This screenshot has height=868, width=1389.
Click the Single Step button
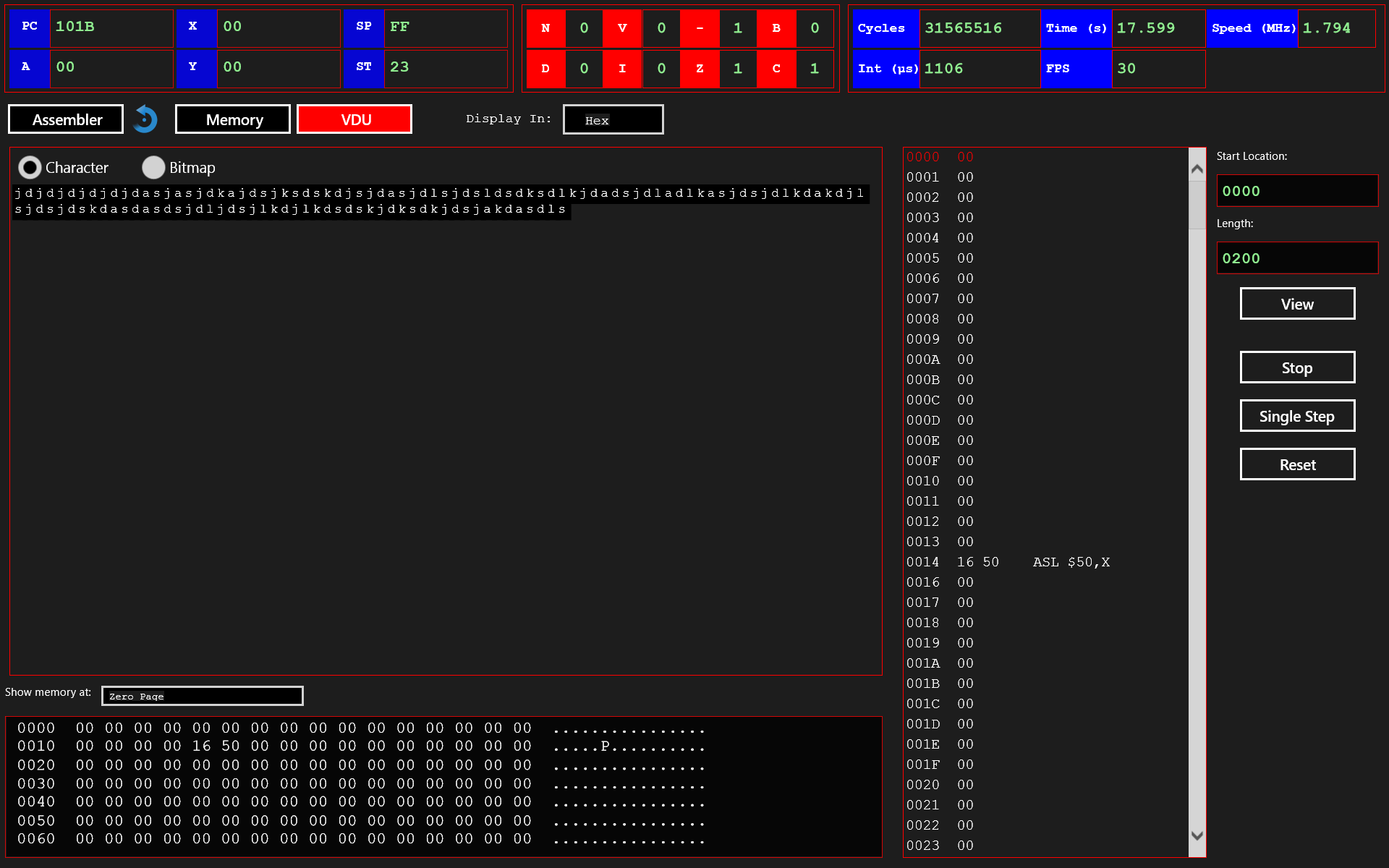[x=1296, y=417]
